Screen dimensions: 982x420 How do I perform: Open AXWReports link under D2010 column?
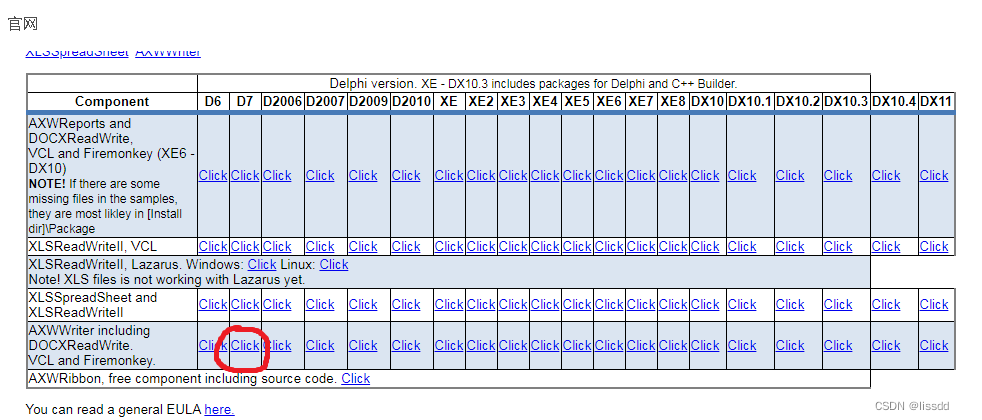point(406,175)
